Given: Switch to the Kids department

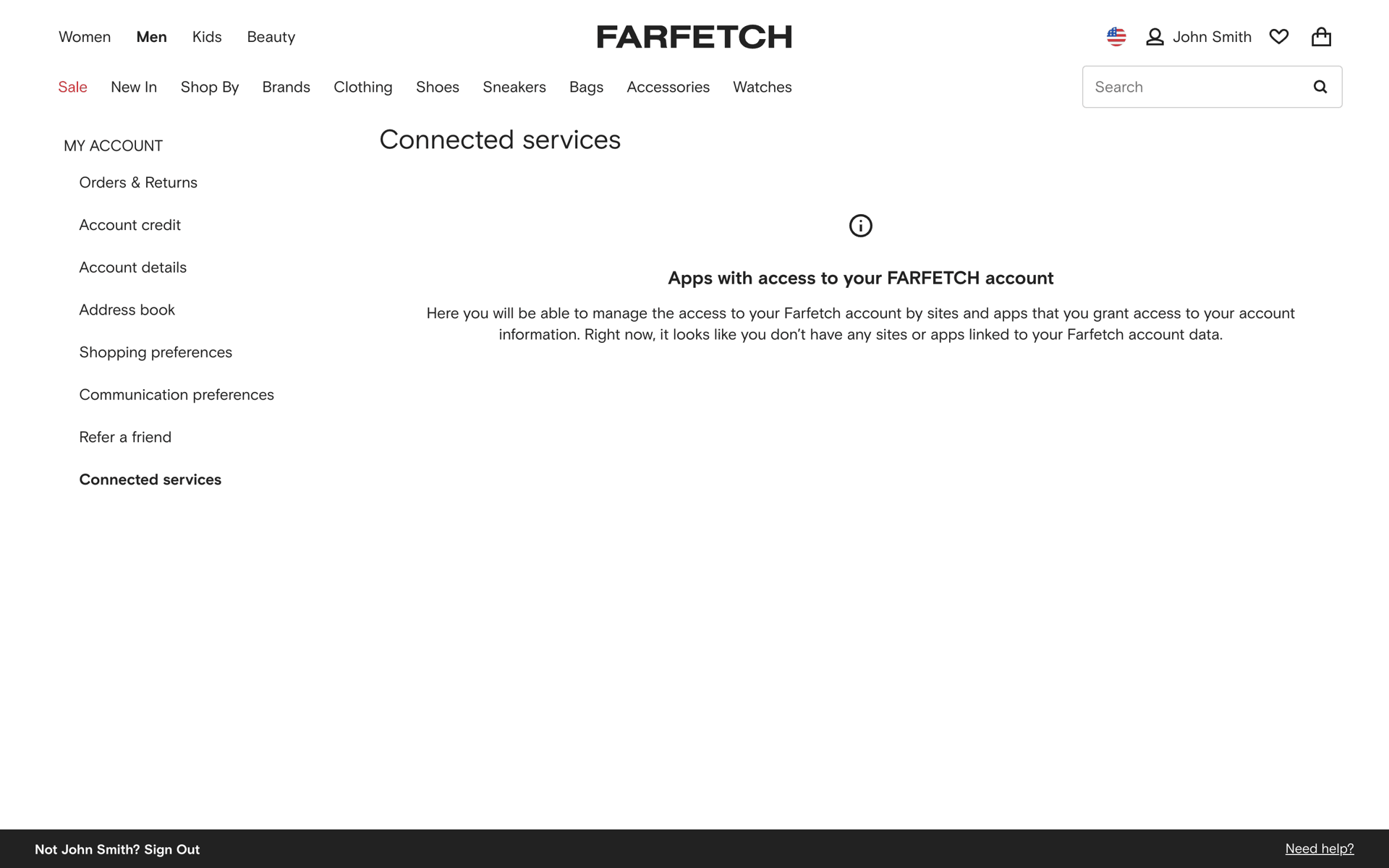Looking at the screenshot, I should click(207, 37).
